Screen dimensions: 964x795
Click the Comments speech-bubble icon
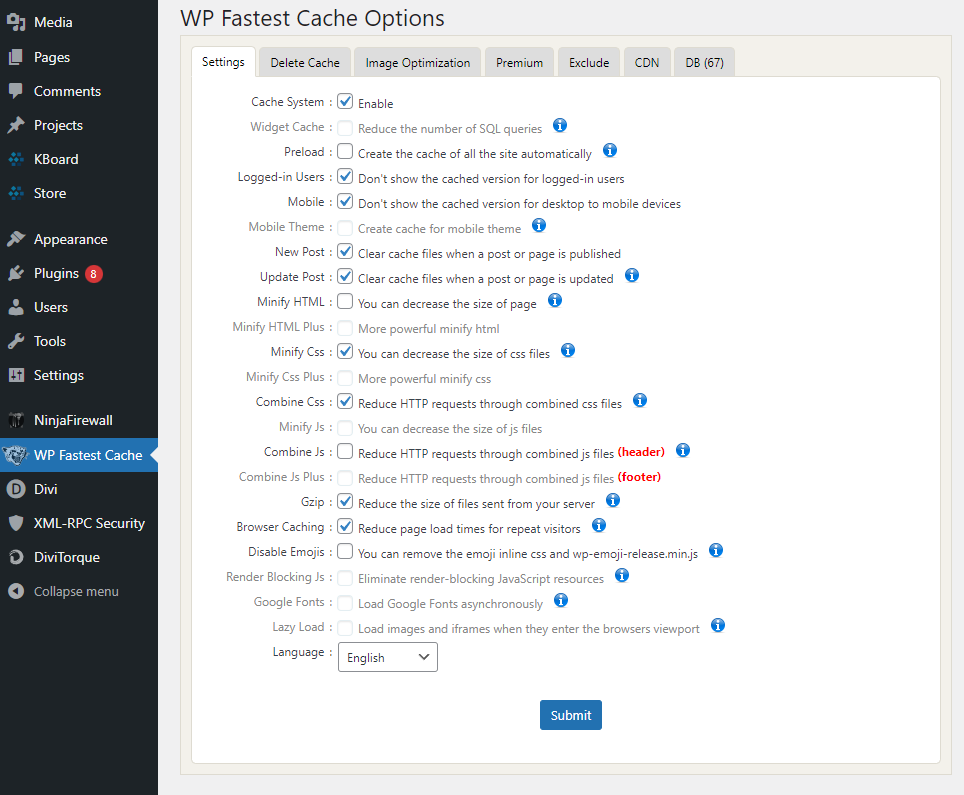pyautogui.click(x=16, y=91)
